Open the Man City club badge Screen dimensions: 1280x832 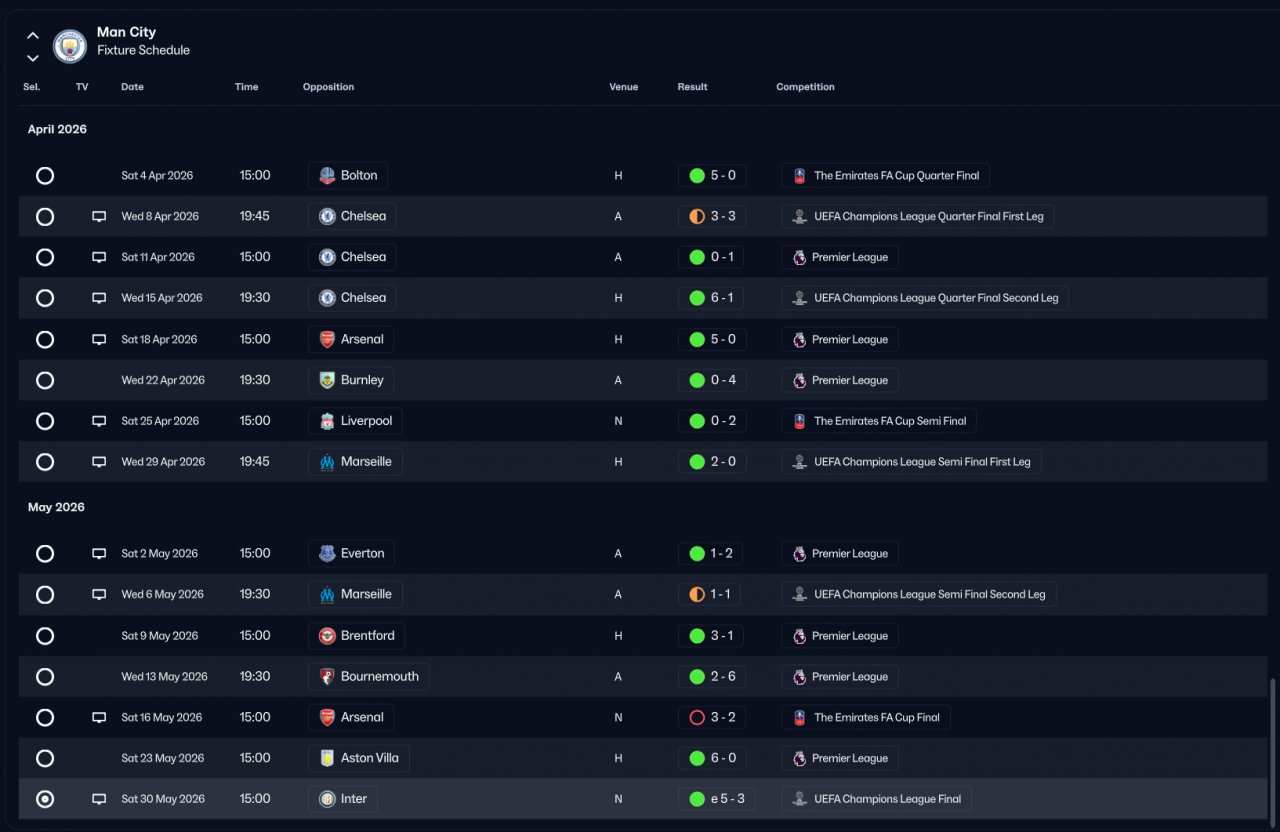pos(70,45)
